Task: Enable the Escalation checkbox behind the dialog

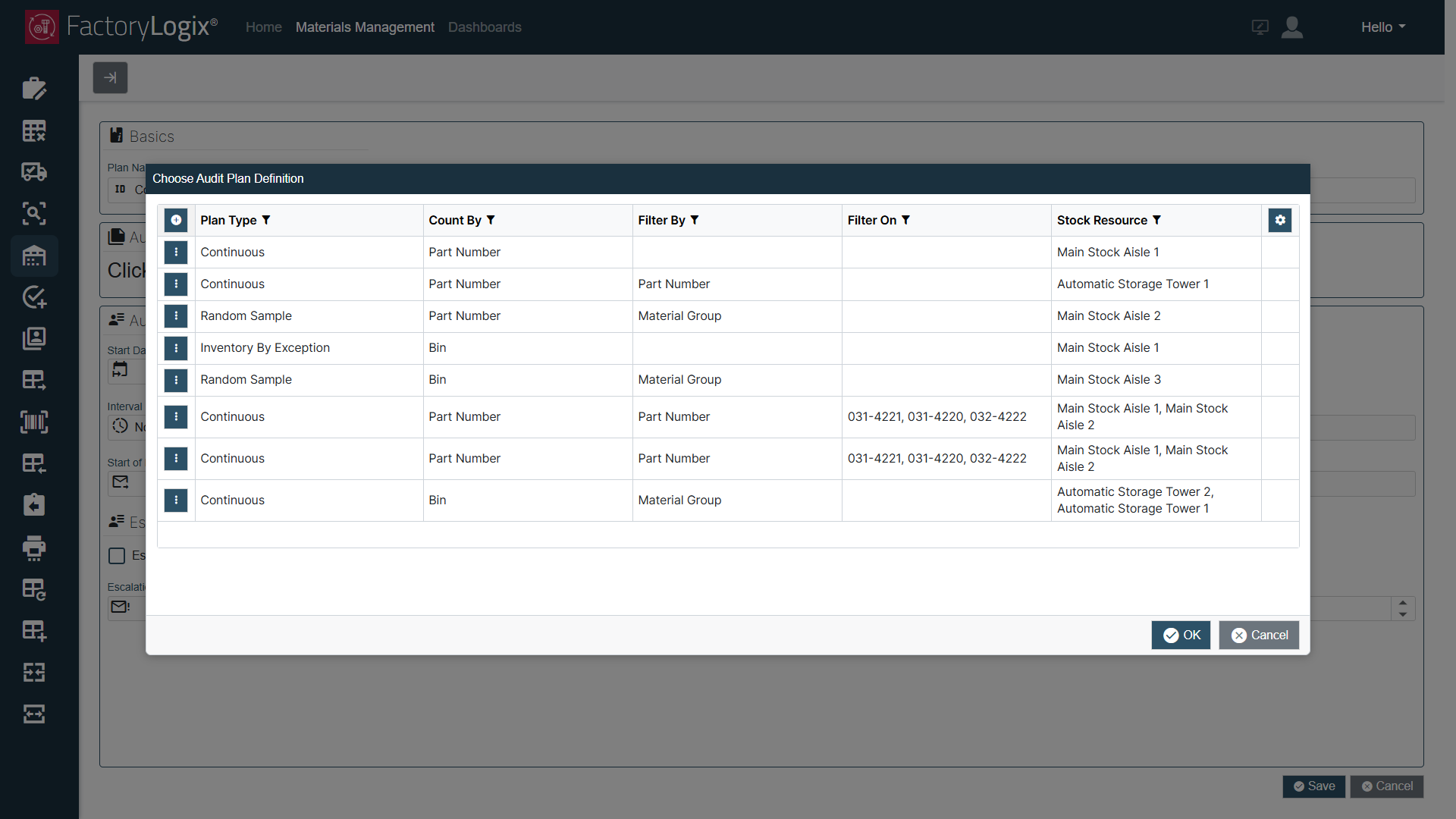Action: [x=116, y=556]
